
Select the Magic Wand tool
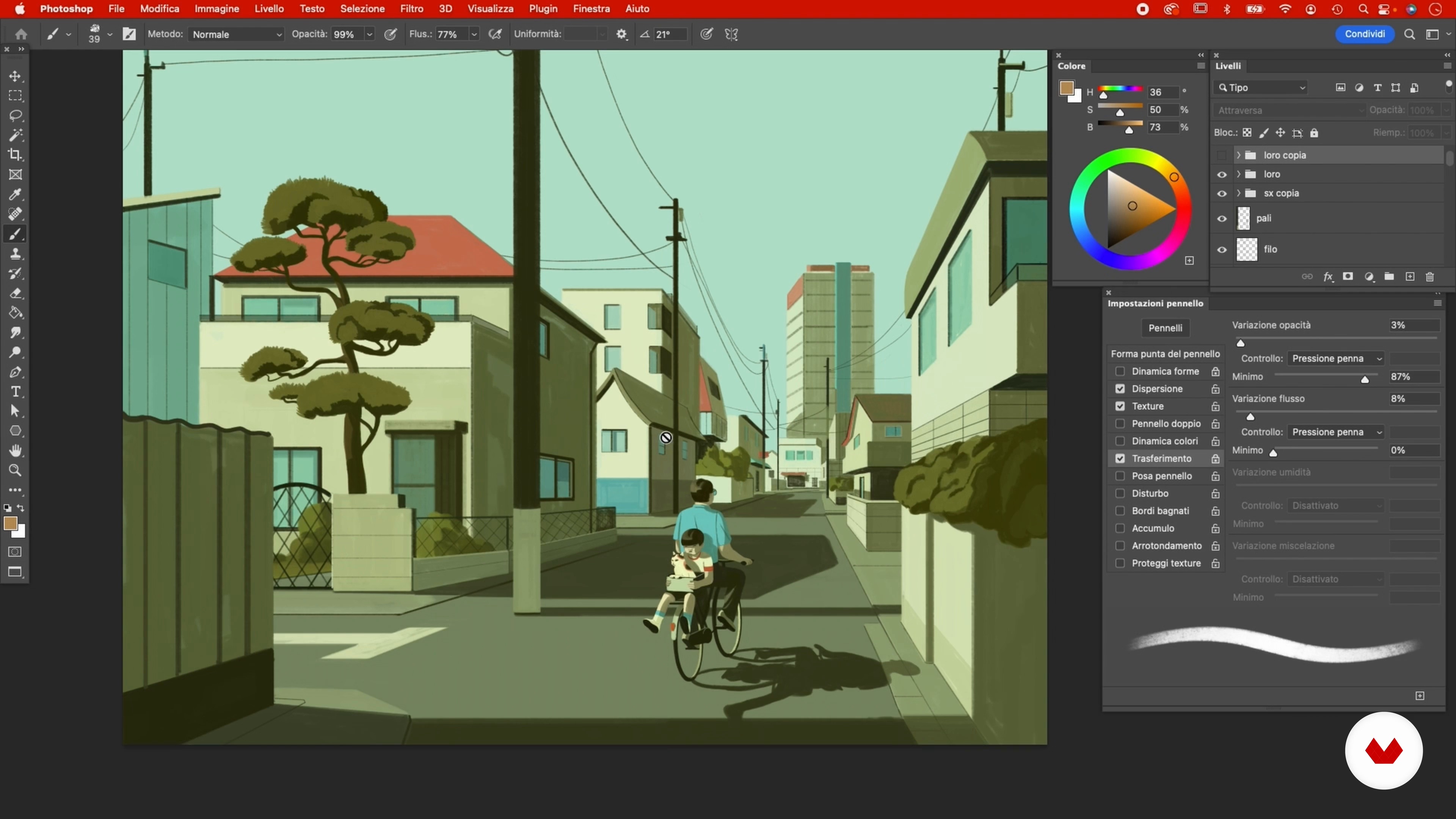coord(15,135)
